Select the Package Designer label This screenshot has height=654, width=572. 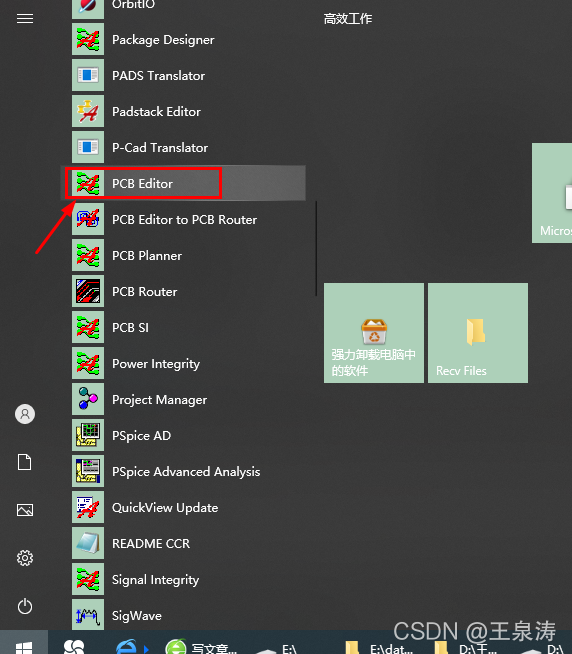[163, 40]
